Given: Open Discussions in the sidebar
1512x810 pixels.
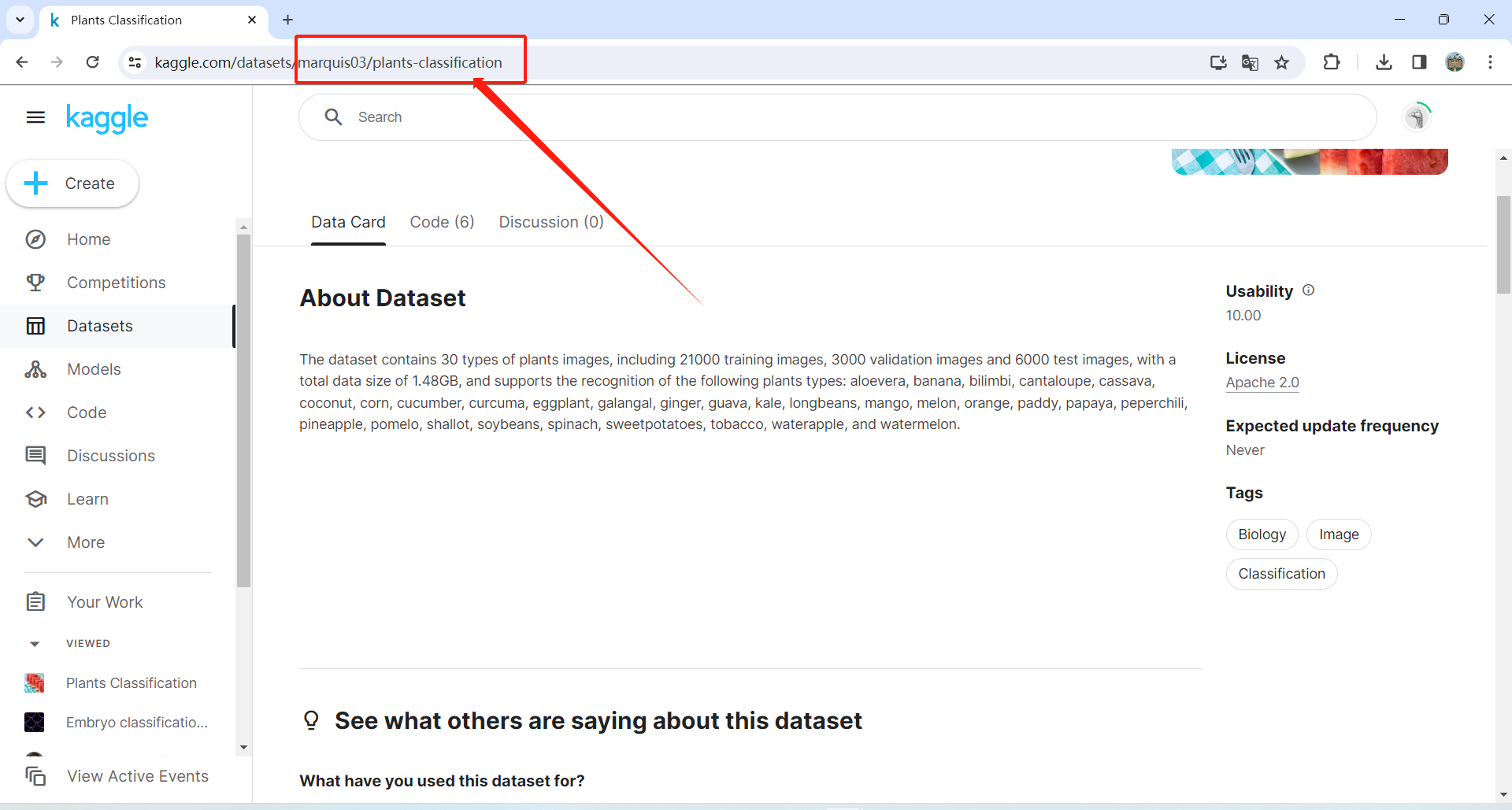Looking at the screenshot, I should (111, 456).
